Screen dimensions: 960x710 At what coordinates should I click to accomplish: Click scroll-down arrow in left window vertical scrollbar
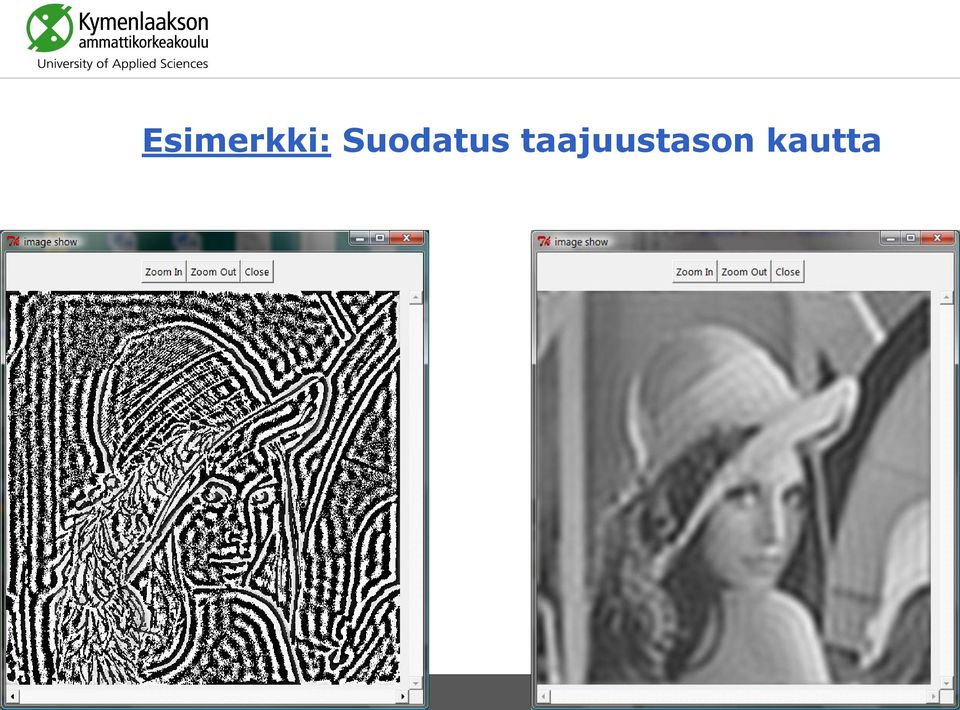coord(415,682)
